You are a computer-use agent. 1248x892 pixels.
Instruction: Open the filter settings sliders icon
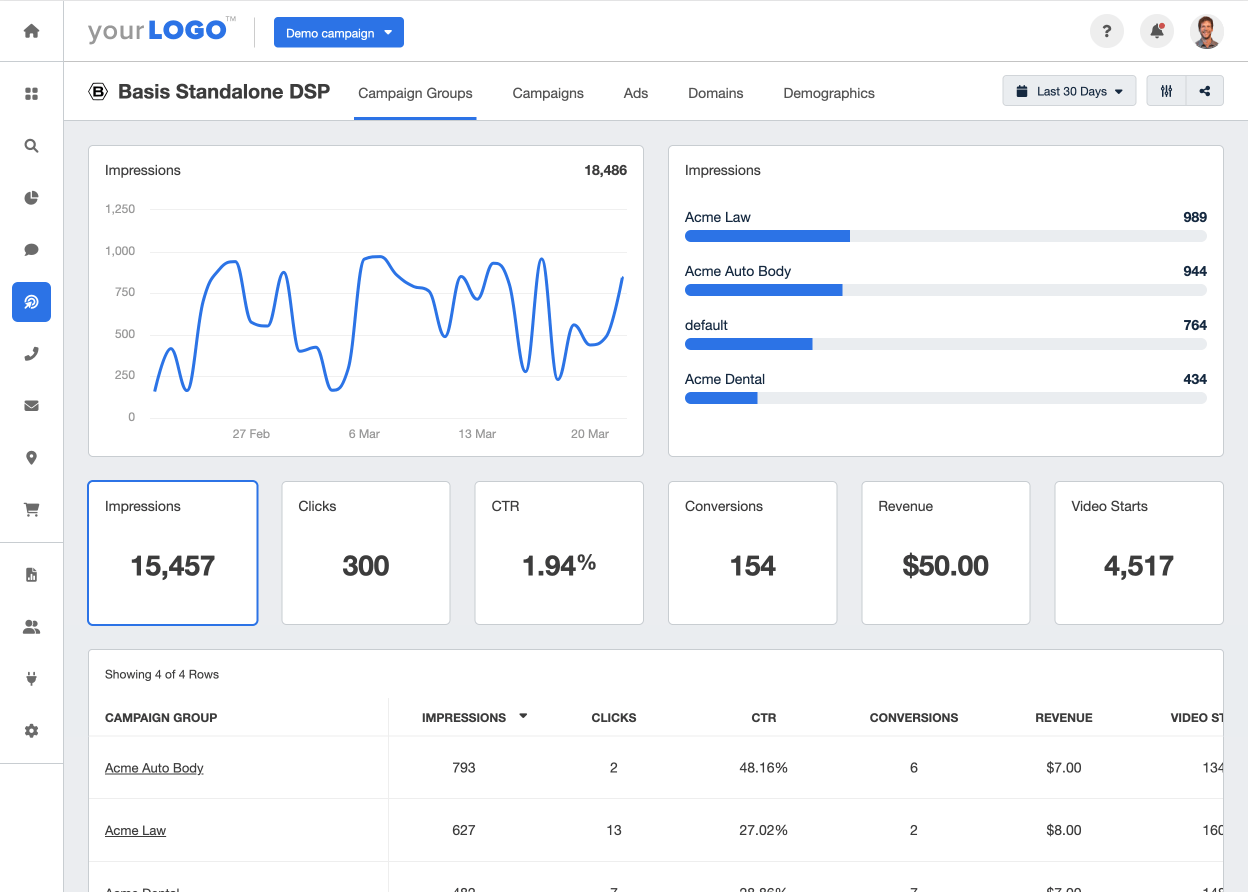click(1166, 91)
